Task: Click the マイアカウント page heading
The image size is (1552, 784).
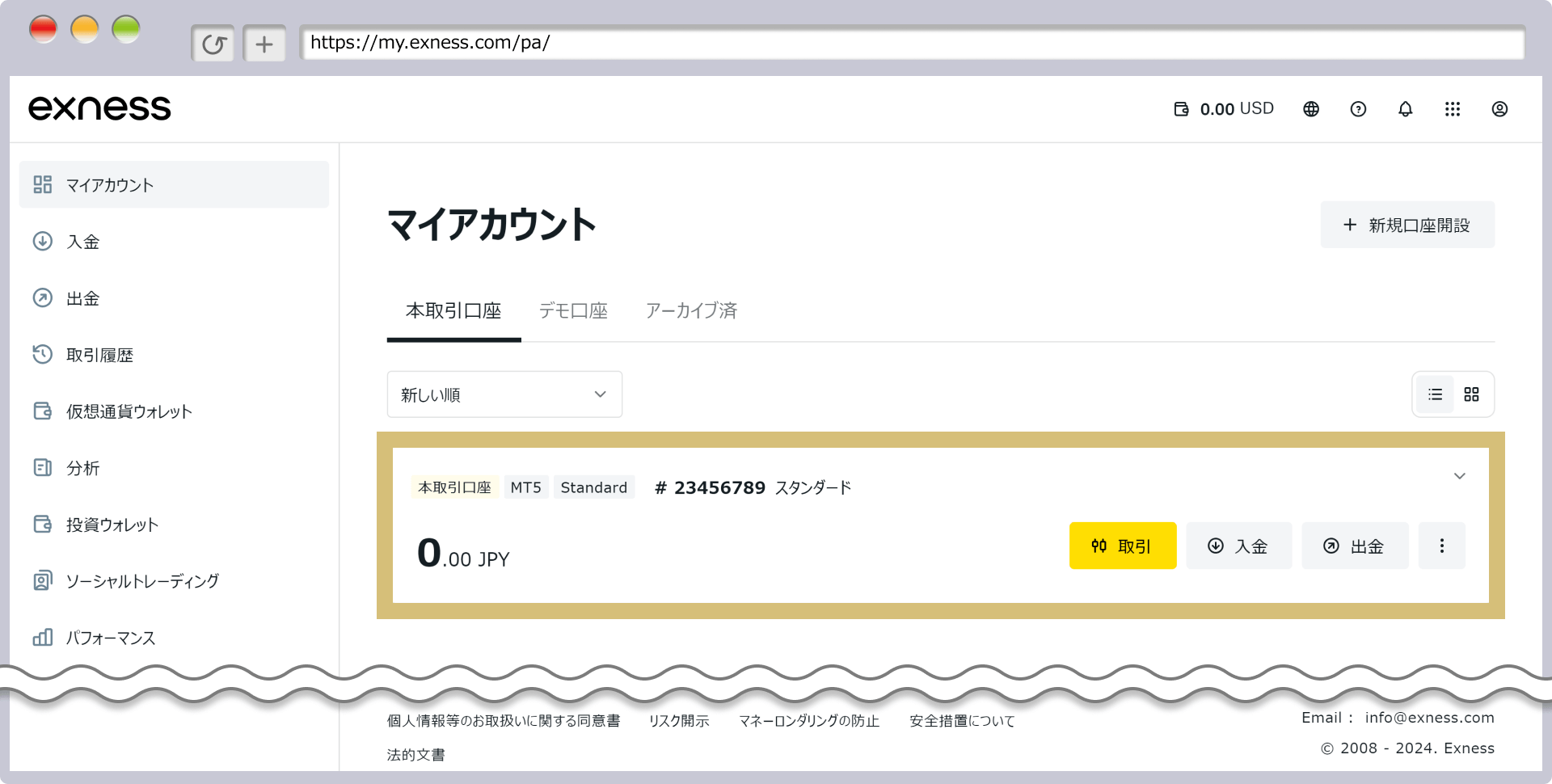Action: (x=491, y=225)
